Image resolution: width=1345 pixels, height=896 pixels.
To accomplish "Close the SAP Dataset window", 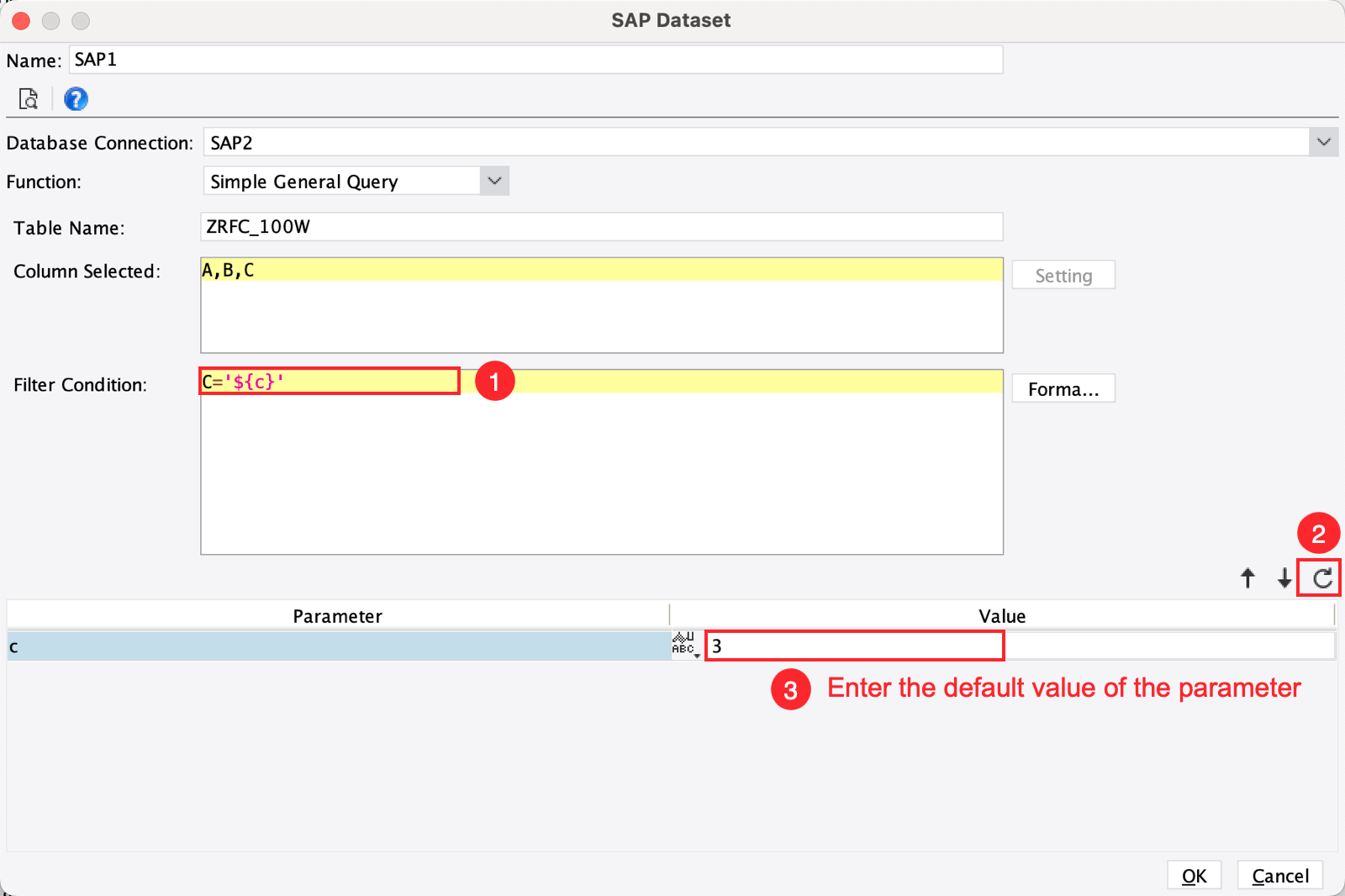I will tap(21, 21).
